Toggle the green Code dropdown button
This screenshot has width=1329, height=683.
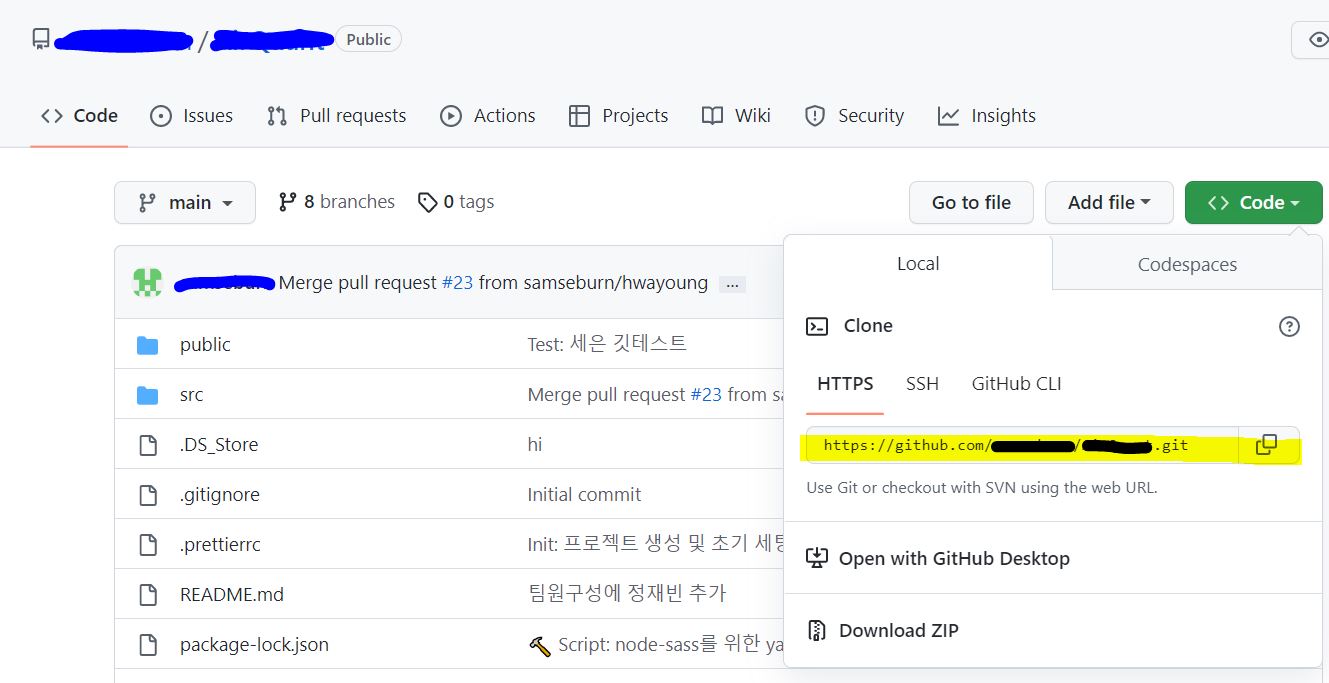1254,202
